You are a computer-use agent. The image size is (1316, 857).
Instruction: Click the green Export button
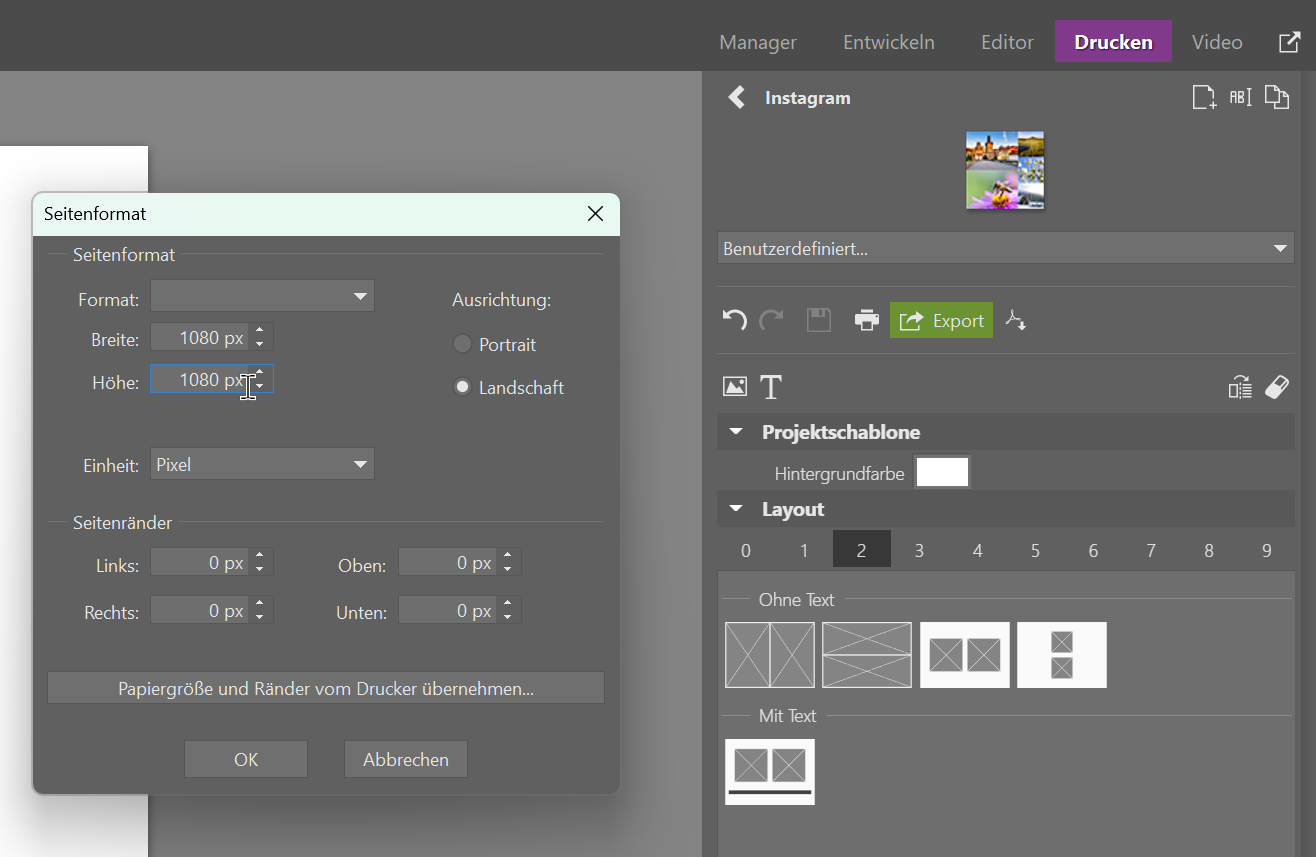tap(941, 321)
